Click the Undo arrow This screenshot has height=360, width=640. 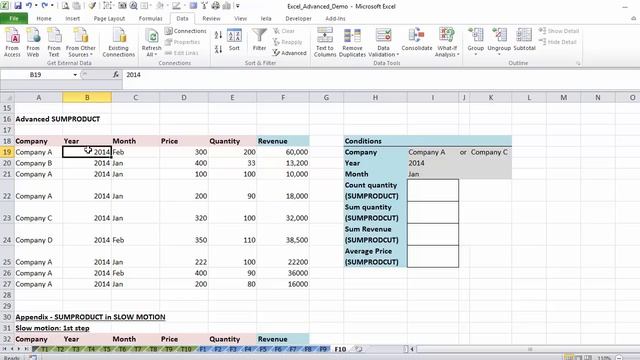click(29, 6)
